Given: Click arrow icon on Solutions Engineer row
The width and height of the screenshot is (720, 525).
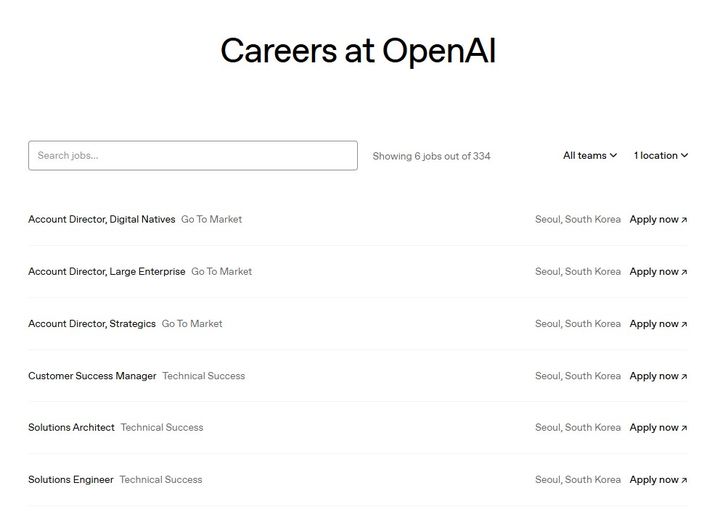Looking at the screenshot, I should 684,480.
